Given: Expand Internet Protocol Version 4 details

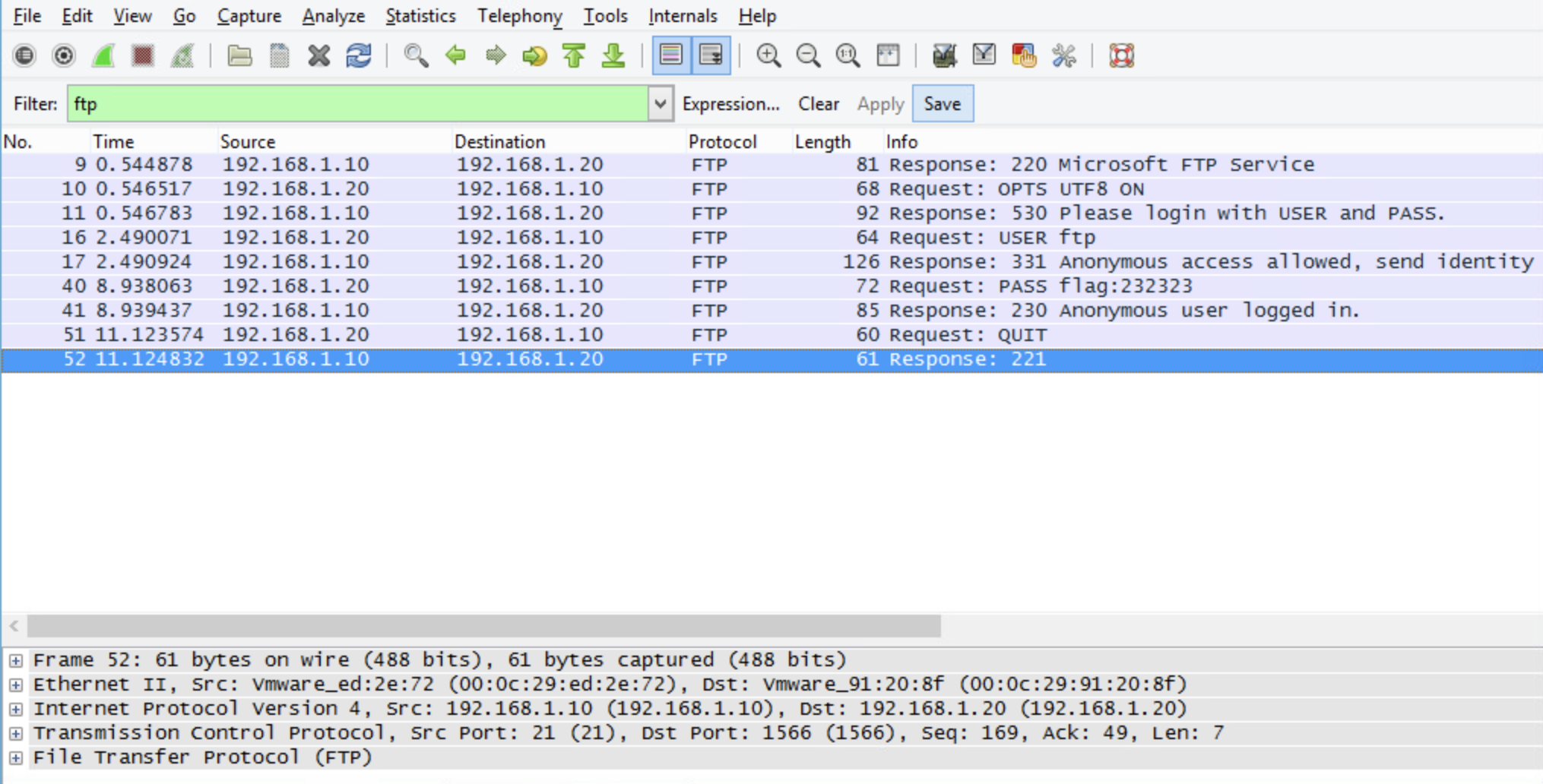Looking at the screenshot, I should click(x=15, y=709).
